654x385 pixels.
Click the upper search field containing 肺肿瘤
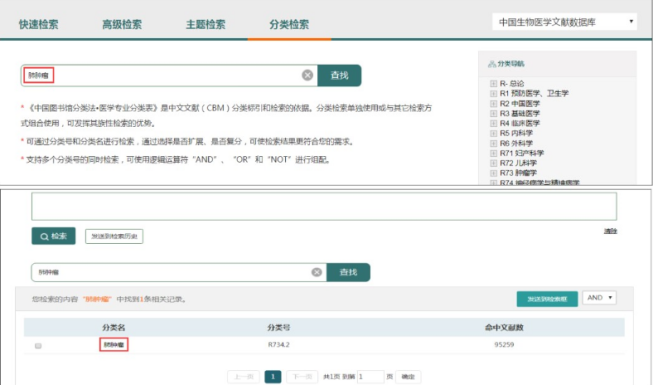click(169, 75)
